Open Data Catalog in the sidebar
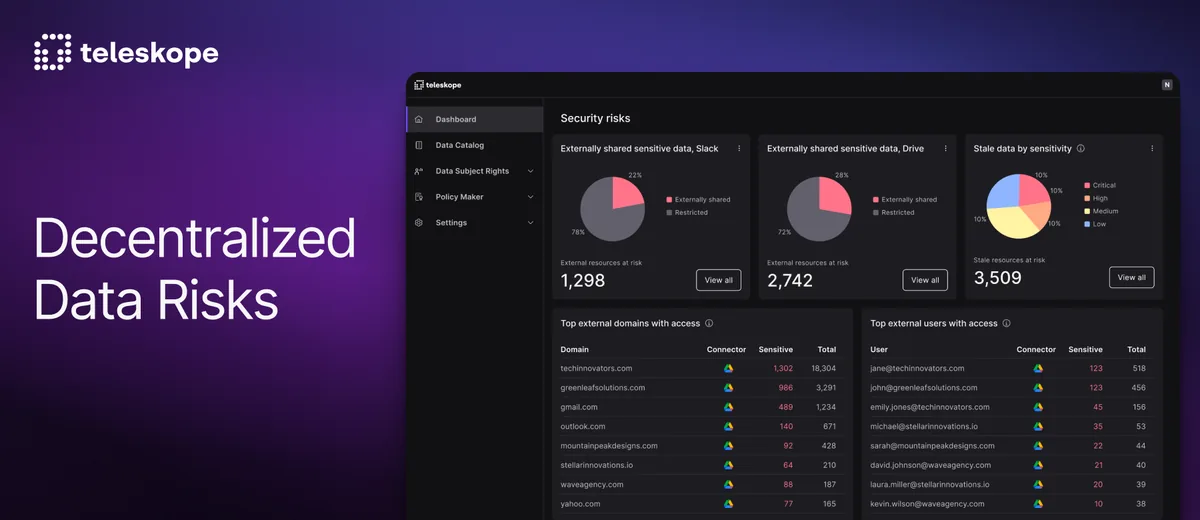This screenshot has height=520, width=1200. pos(474,145)
